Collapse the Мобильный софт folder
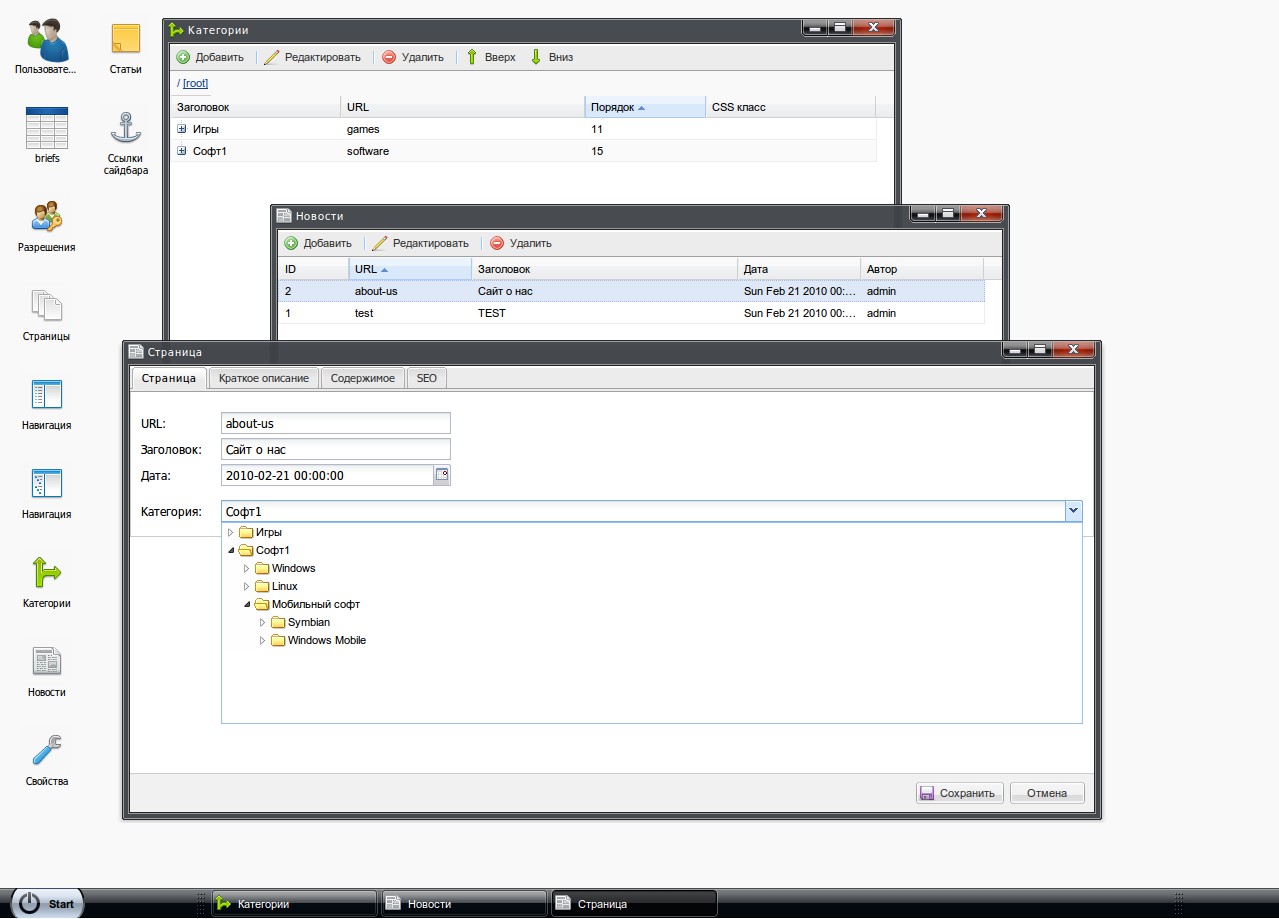The width and height of the screenshot is (1279, 919). click(x=246, y=604)
